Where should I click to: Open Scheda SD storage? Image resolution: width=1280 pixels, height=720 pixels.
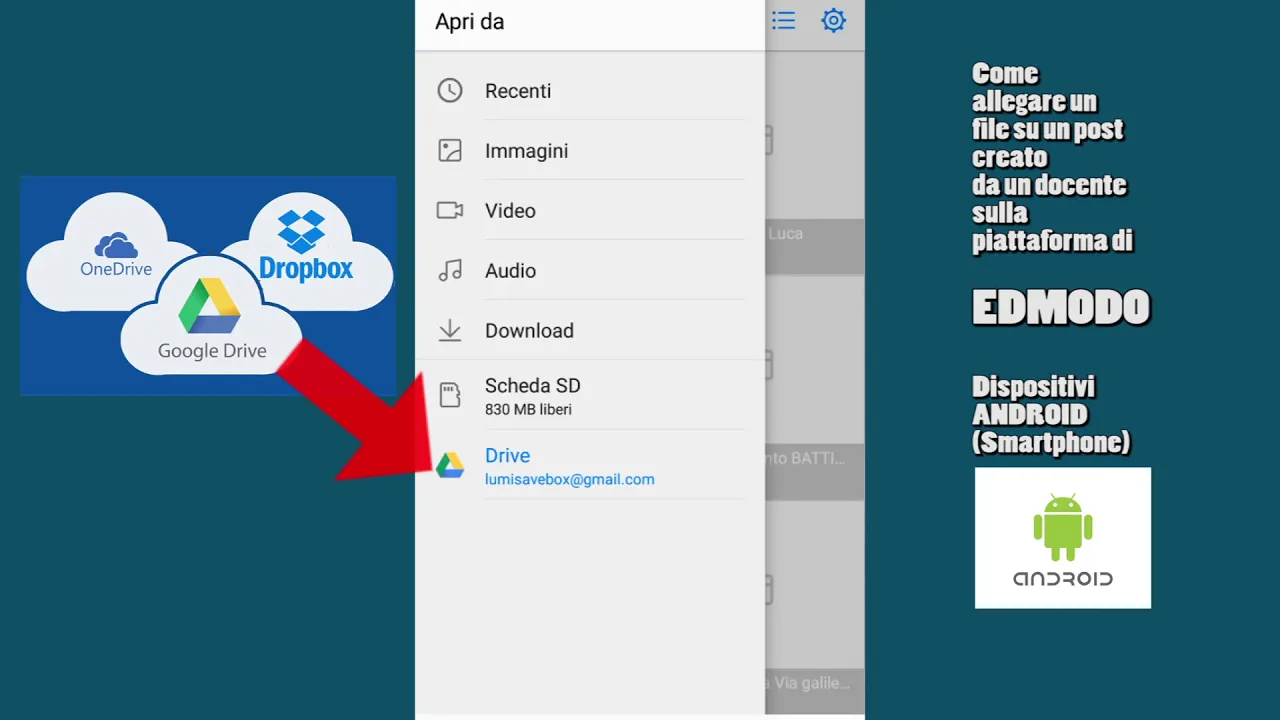tap(590, 396)
